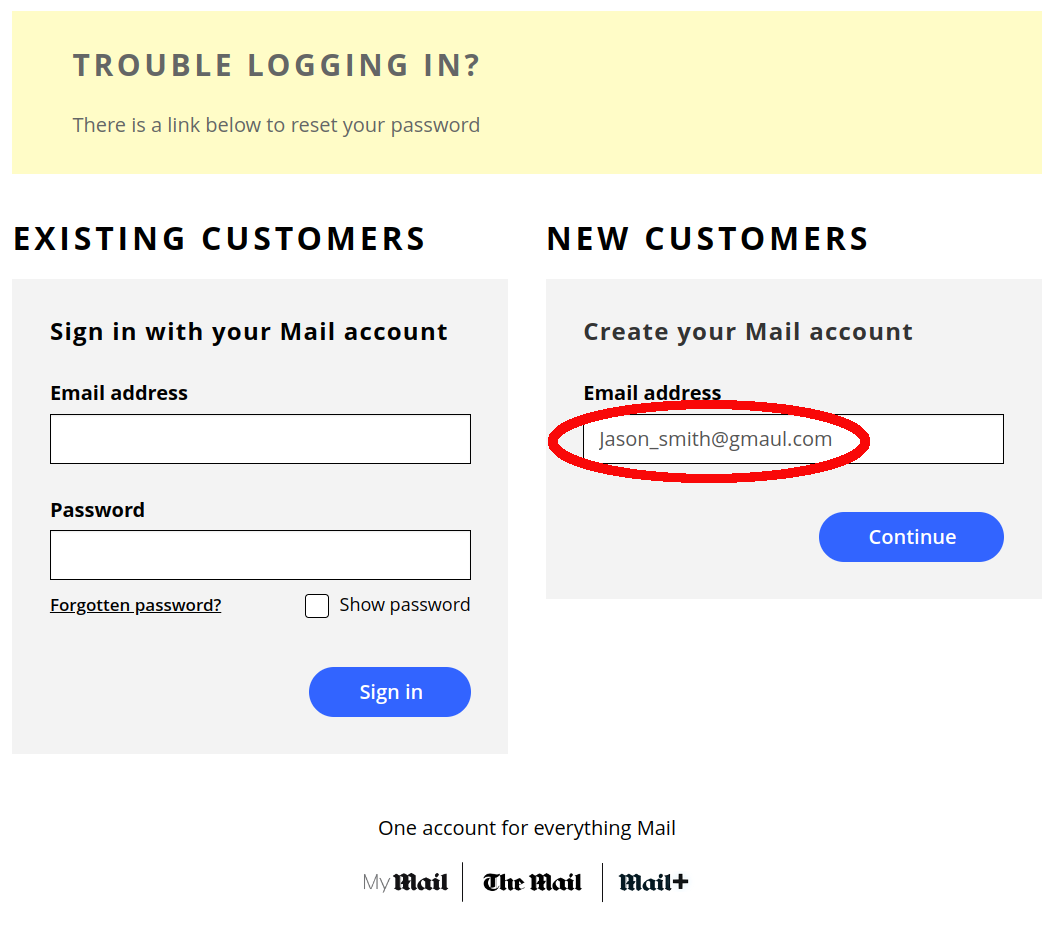This screenshot has width=1053, height=938.
Task: Click the Sign in with your Mail account title
Action: click(x=248, y=331)
